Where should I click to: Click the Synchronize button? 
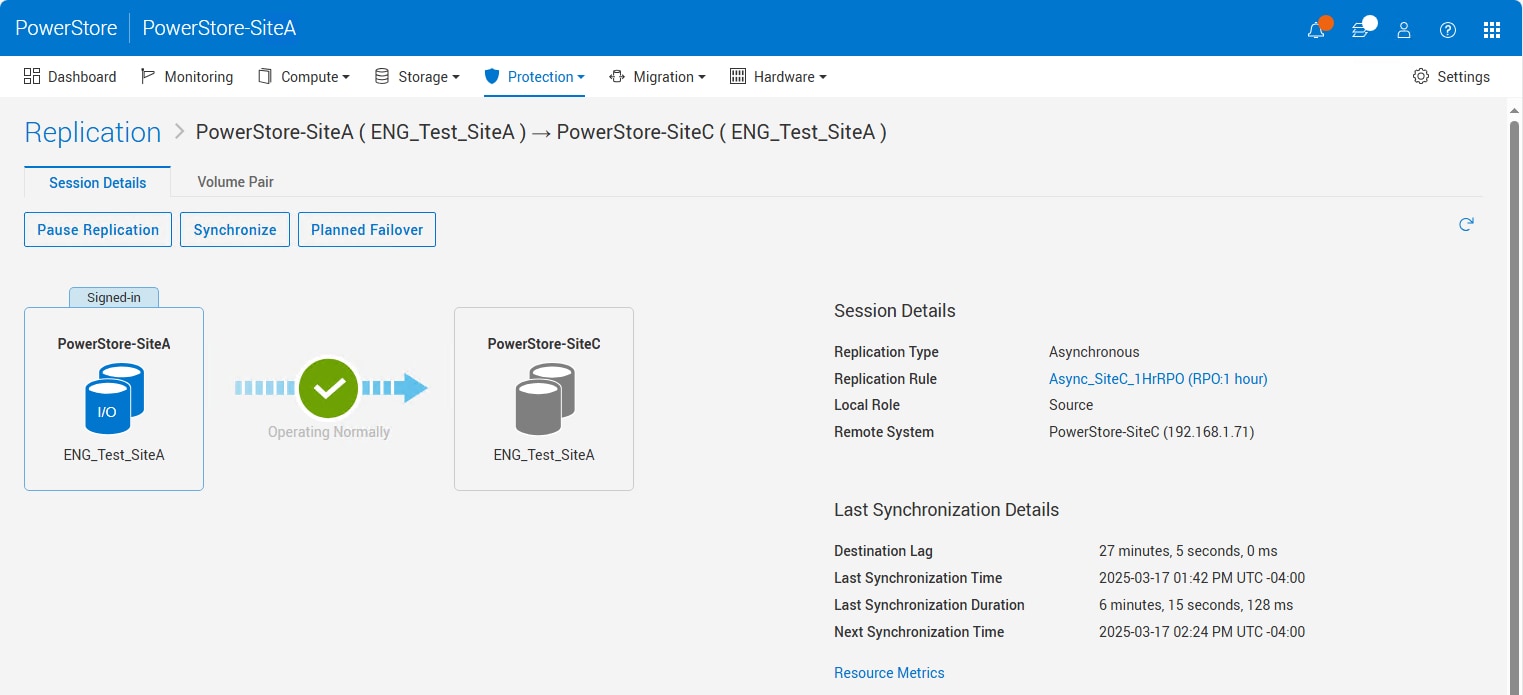235,229
